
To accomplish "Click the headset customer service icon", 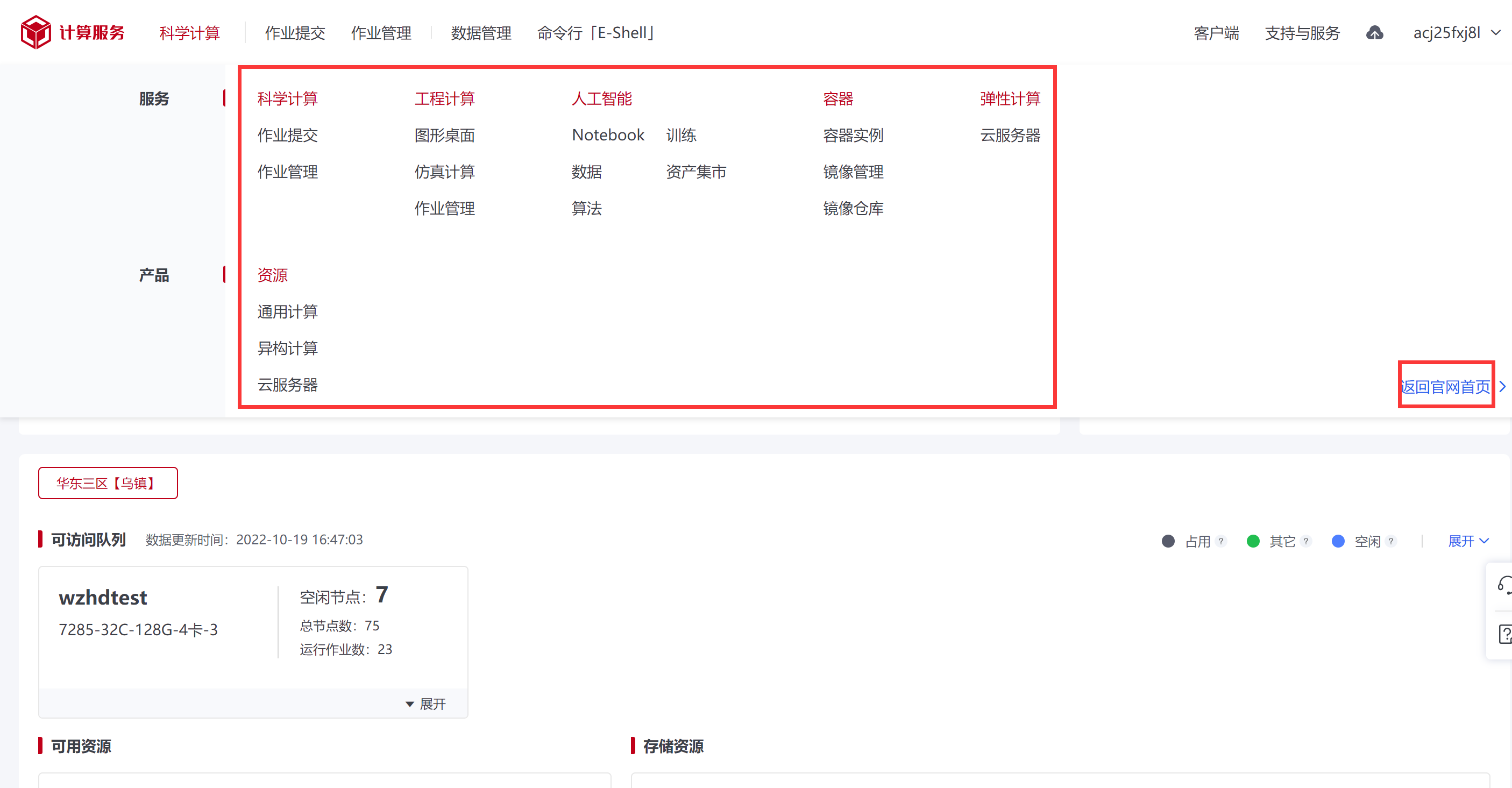I will (x=1504, y=585).
